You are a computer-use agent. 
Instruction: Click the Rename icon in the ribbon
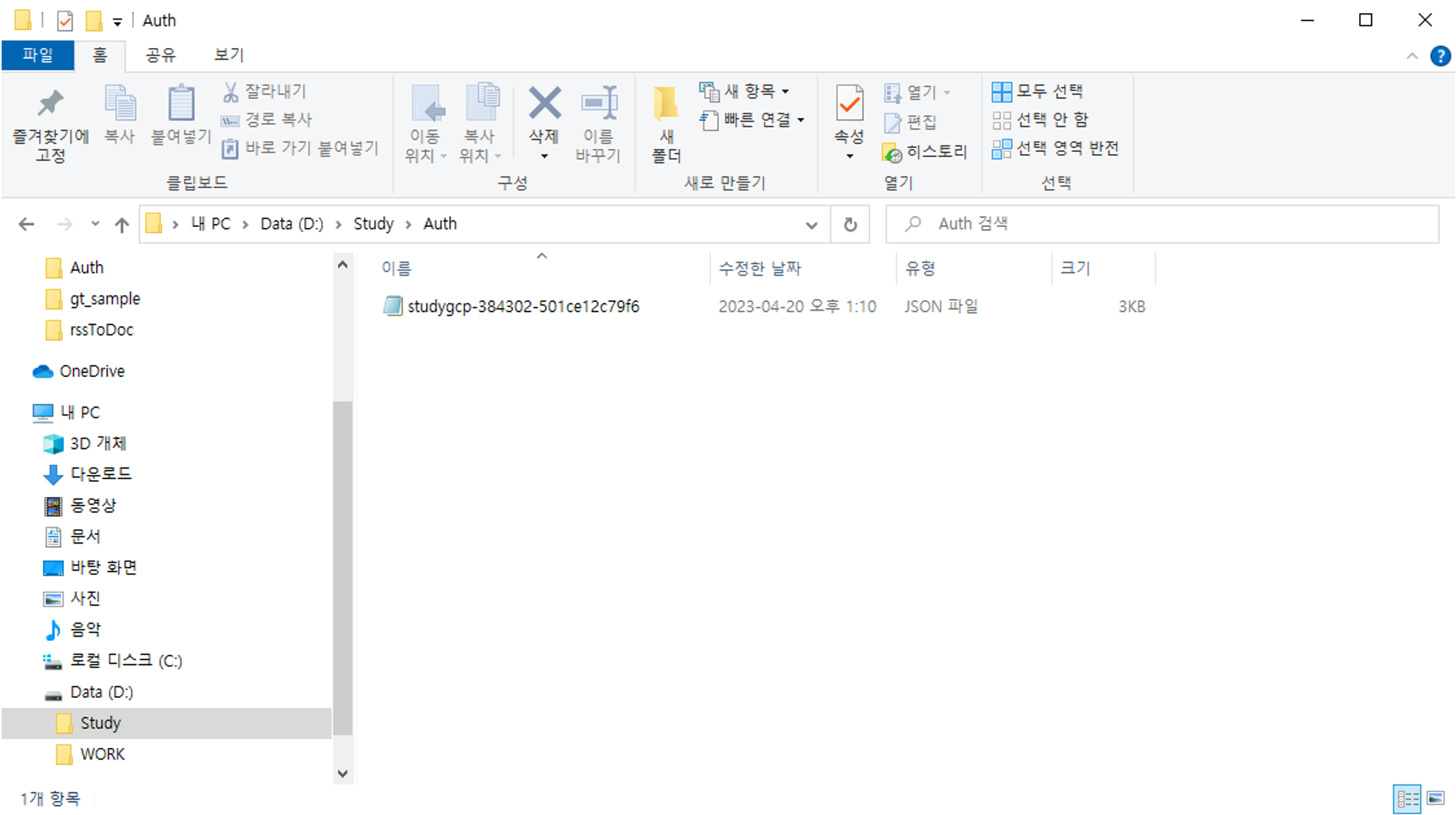(598, 104)
